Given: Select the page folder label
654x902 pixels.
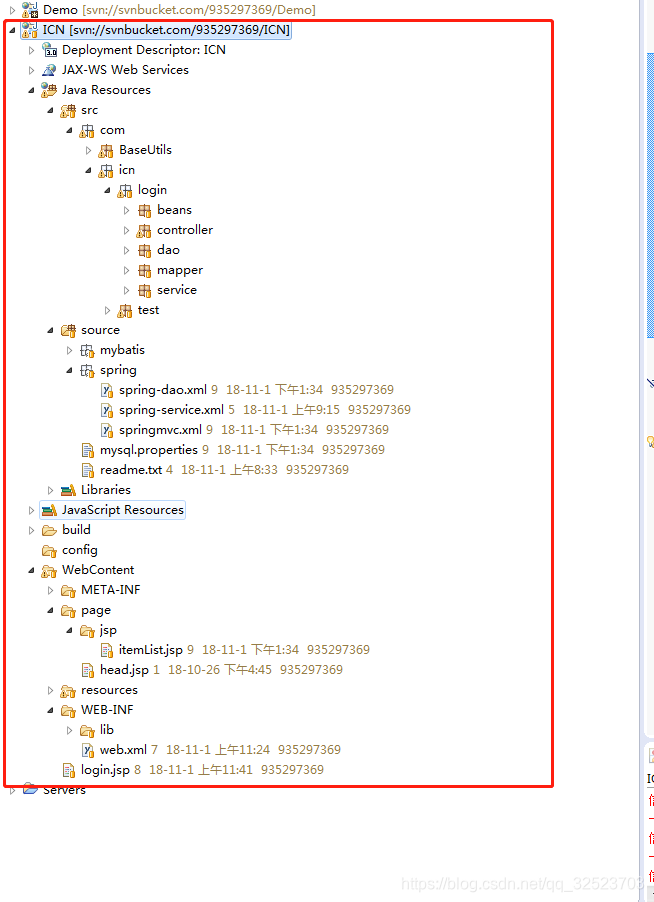Looking at the screenshot, I should [x=96, y=610].
